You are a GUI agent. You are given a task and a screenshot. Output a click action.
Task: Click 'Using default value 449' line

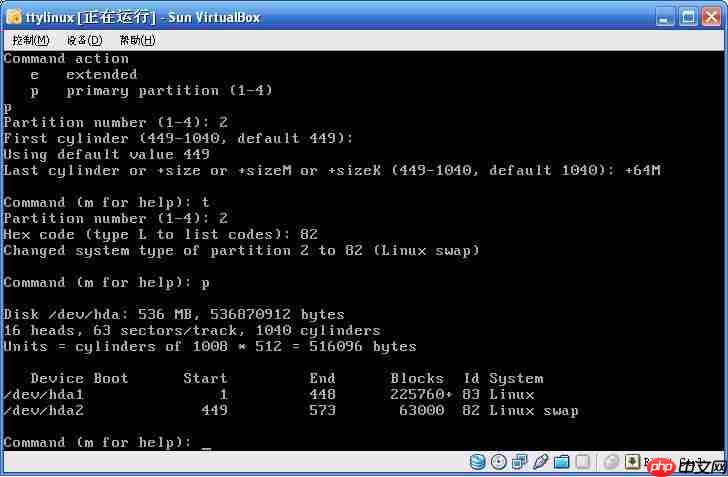[x=106, y=154]
